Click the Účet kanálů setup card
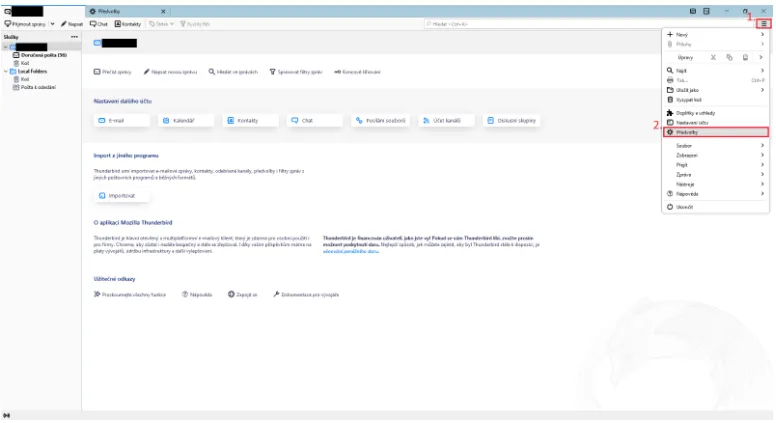Screen dimensions: 776x423 coord(446,120)
